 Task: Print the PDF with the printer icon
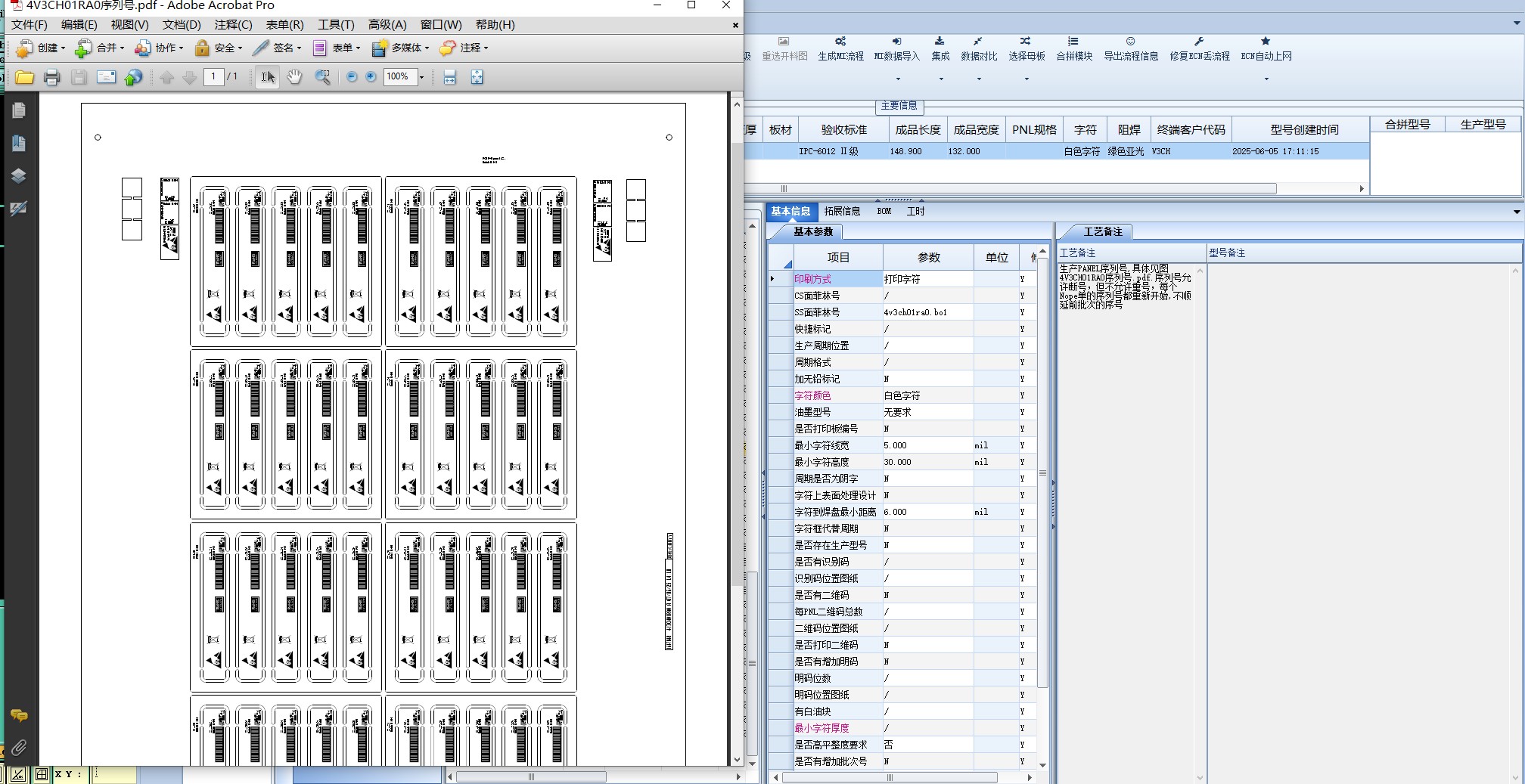(x=51, y=77)
